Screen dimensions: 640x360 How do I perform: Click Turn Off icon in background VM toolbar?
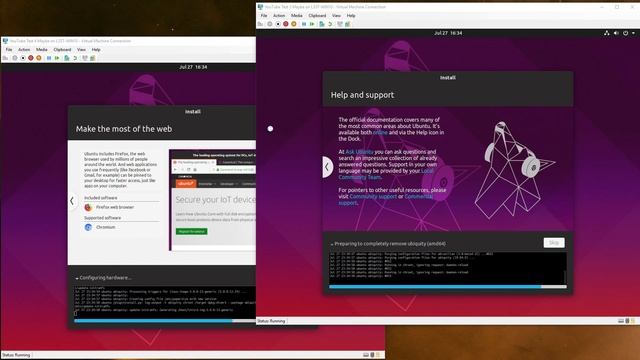(x=23, y=58)
